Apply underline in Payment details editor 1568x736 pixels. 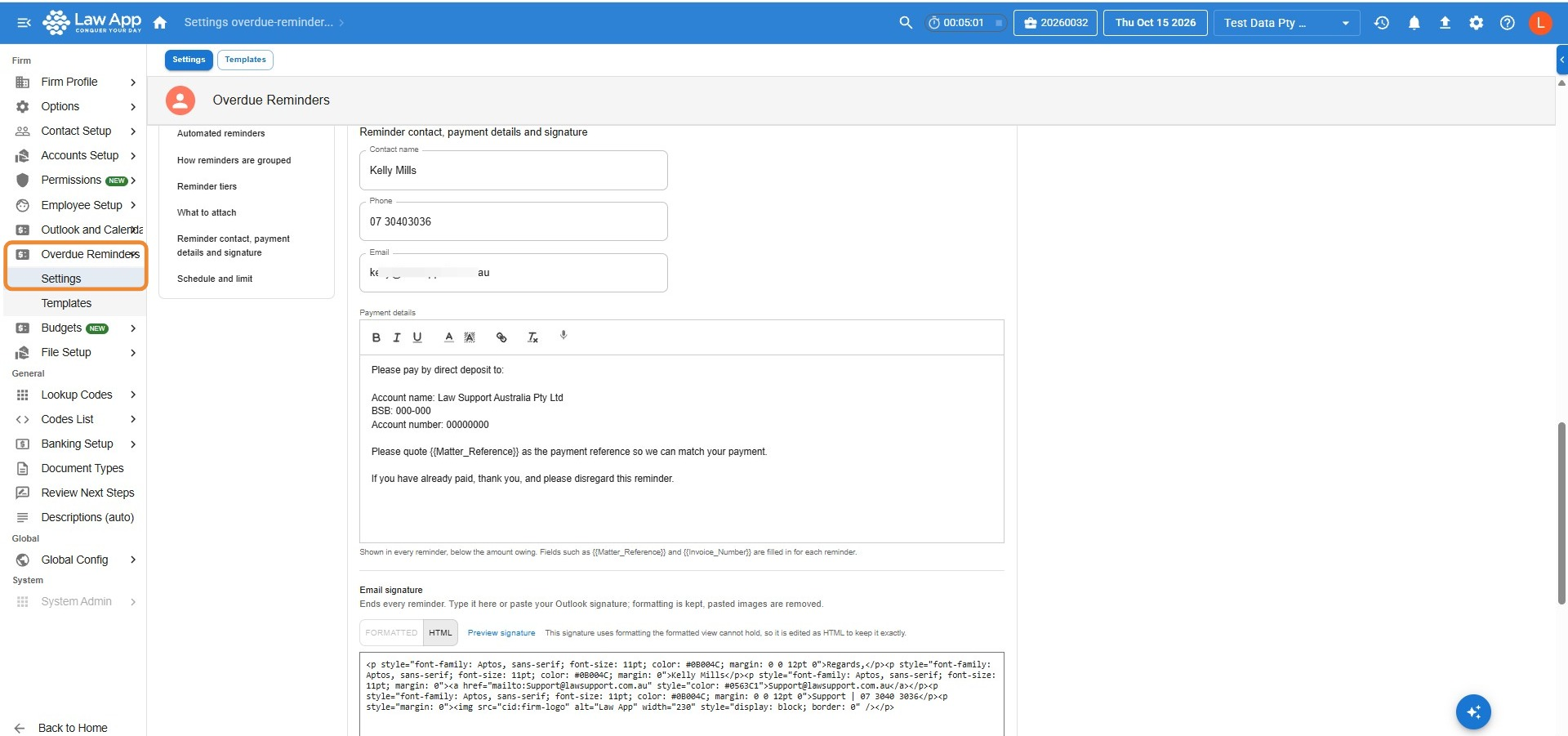tap(417, 337)
